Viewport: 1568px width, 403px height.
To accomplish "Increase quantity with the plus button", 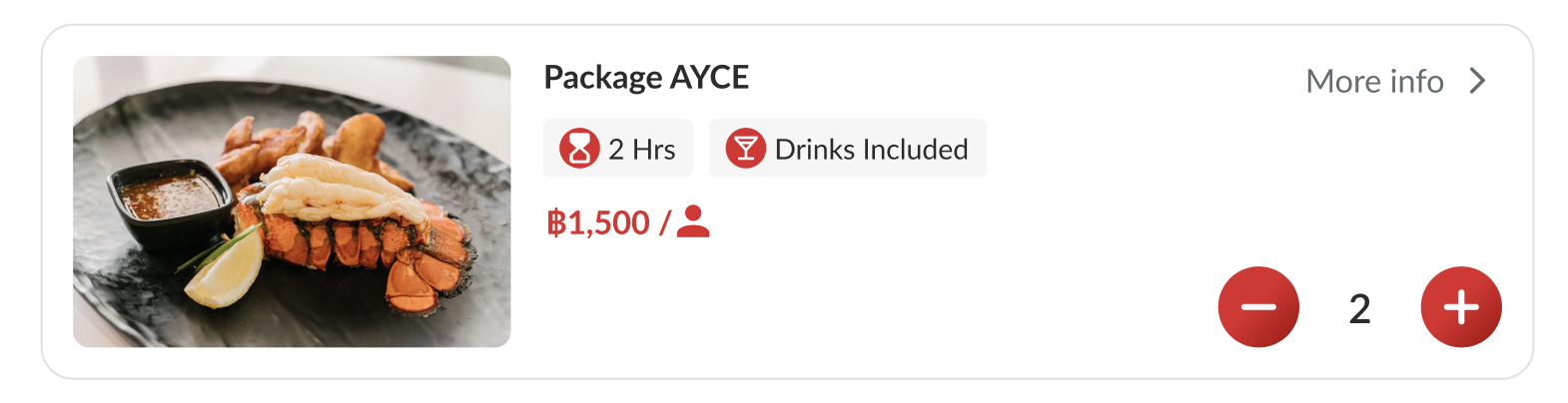I will [x=1461, y=307].
